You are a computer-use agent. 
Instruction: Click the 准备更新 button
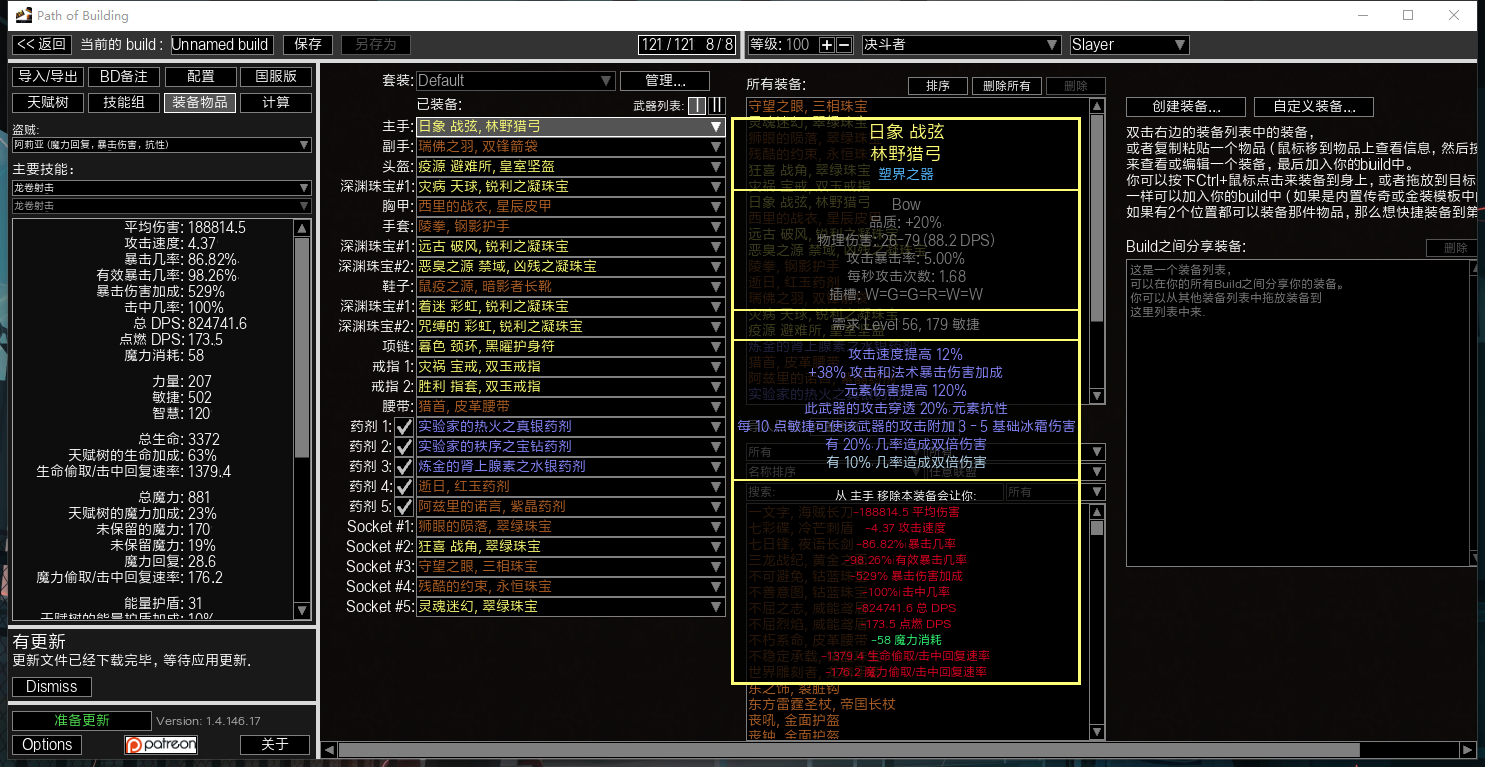pos(82,721)
